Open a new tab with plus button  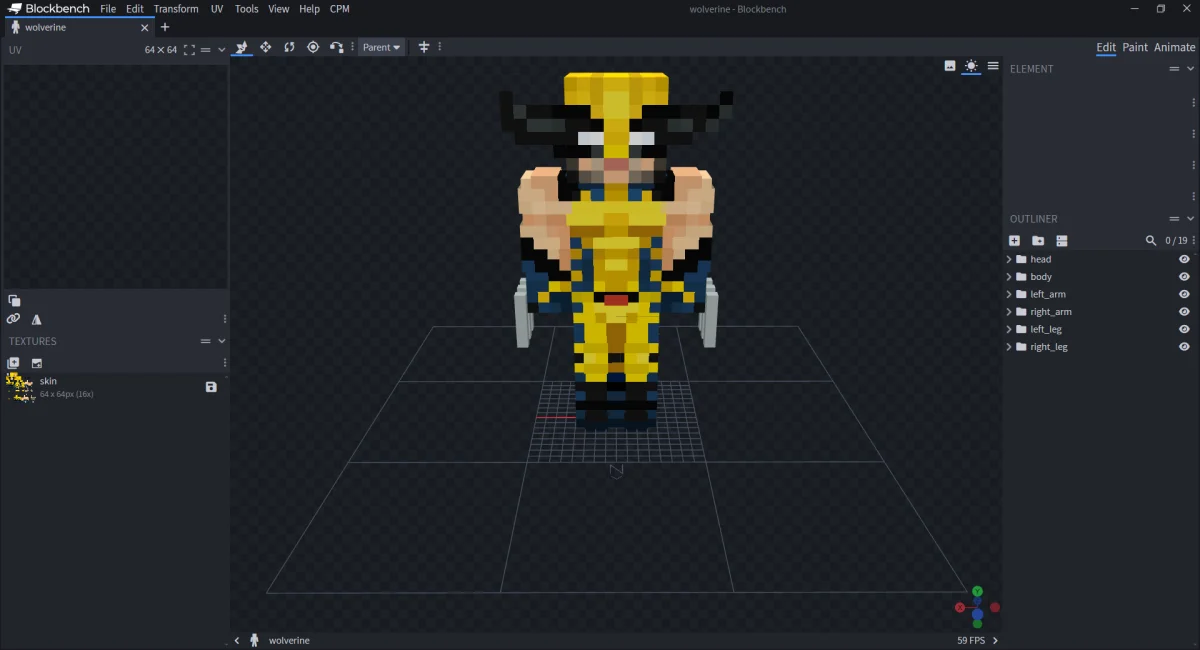click(x=165, y=28)
